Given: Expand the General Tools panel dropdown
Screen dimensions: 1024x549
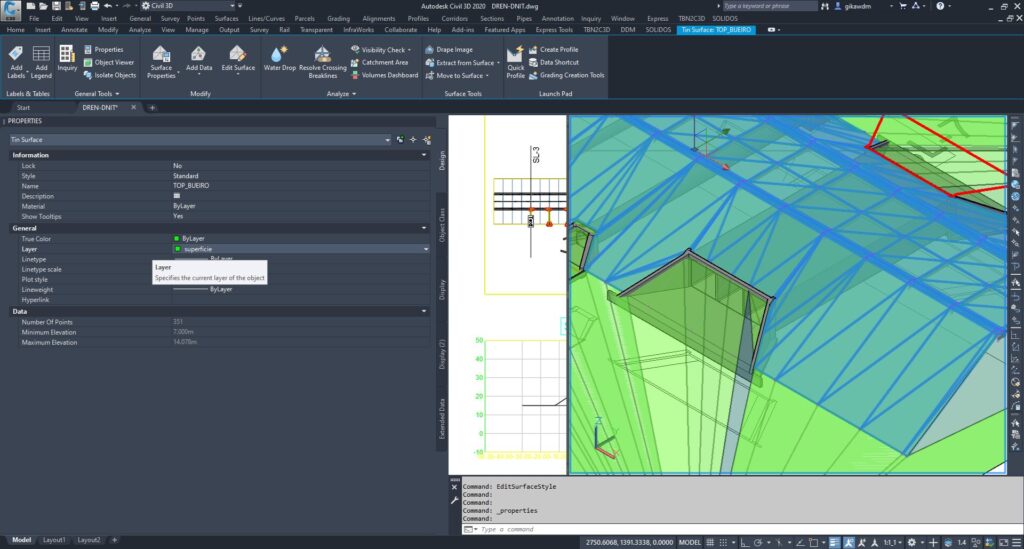Looking at the screenshot, I should pos(97,94).
